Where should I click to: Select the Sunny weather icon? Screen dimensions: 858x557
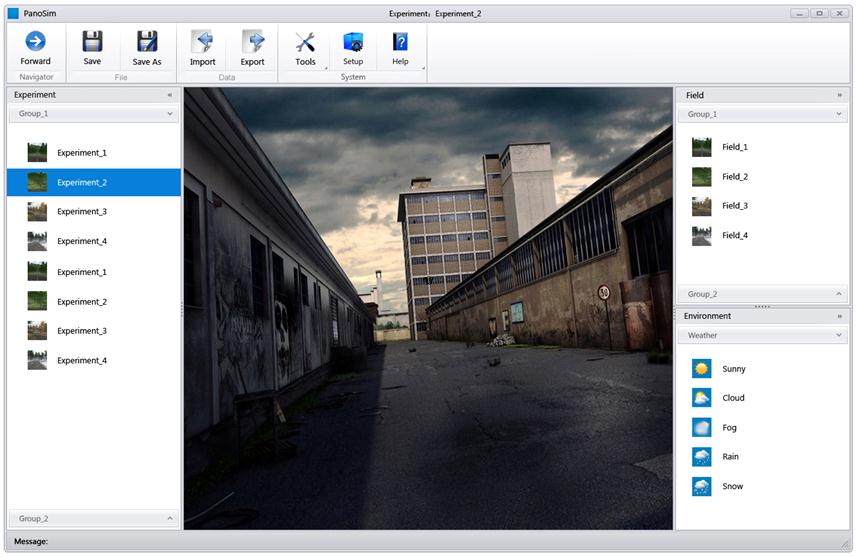(x=702, y=369)
